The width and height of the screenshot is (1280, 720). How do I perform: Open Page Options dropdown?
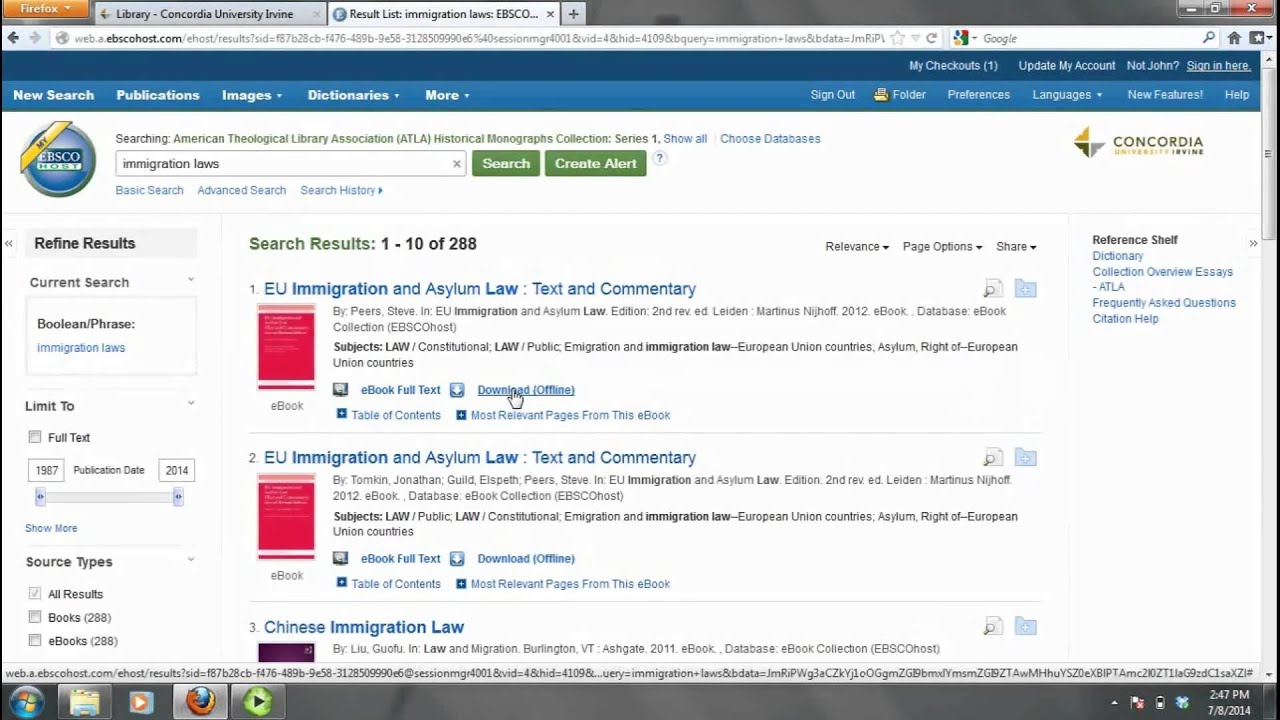click(942, 247)
